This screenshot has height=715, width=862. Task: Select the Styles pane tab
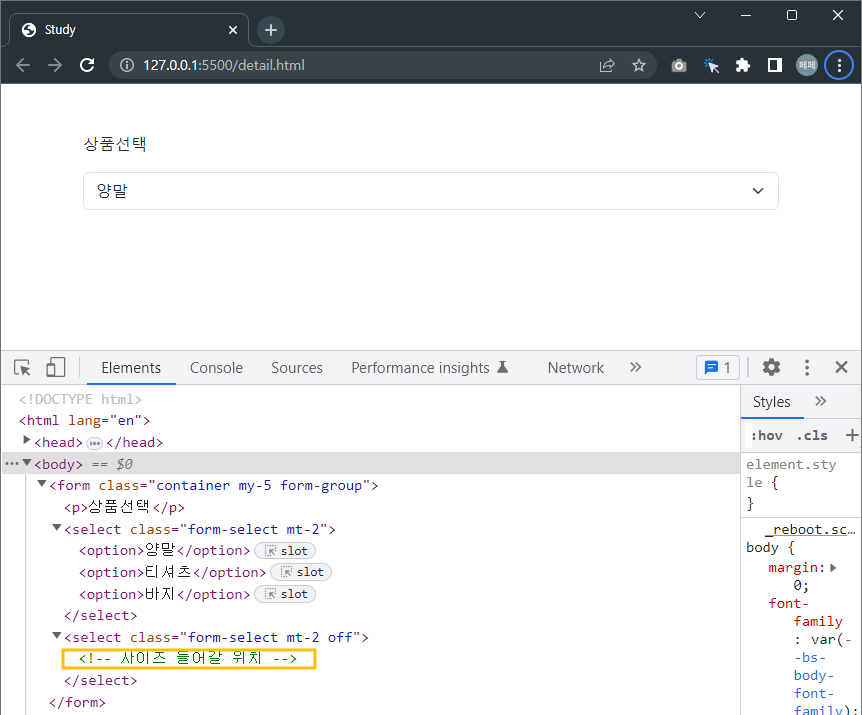771,402
